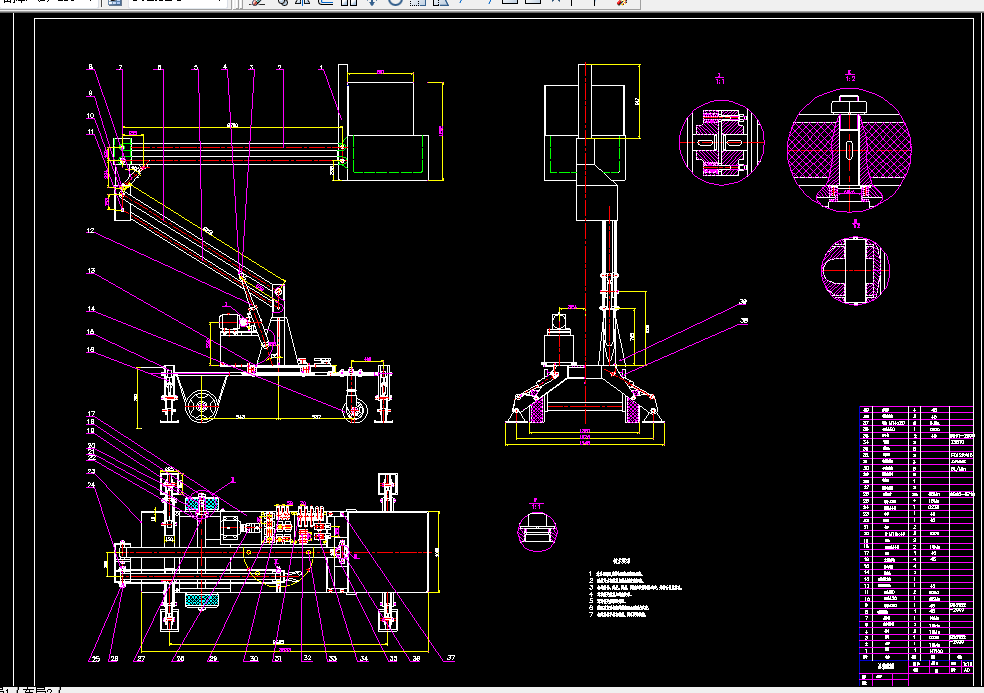Viewport: 984px width, 693px height.
Task: Select part balloon number 9
Action: 90,93
